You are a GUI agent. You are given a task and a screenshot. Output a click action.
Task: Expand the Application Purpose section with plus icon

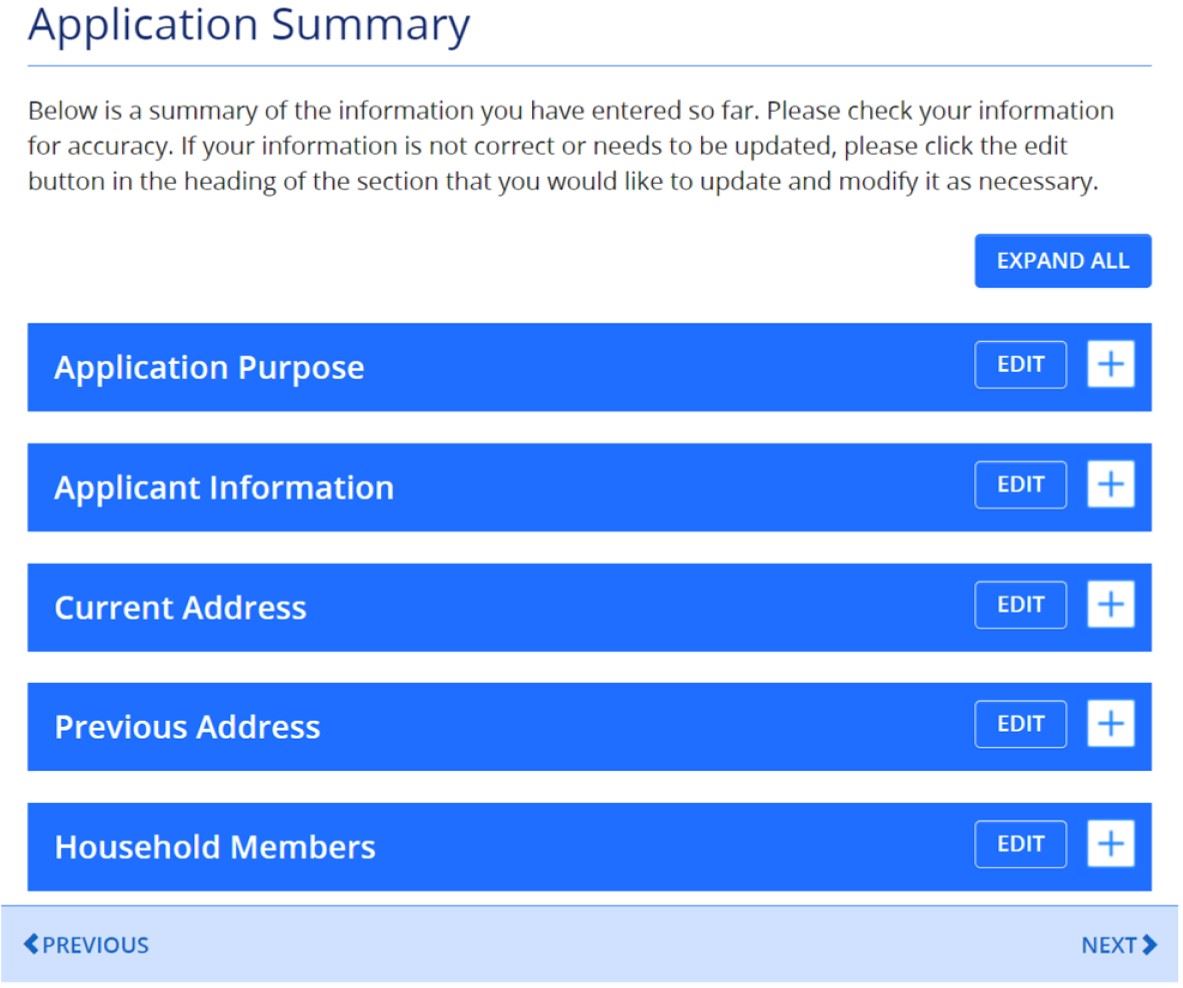[x=1111, y=365]
